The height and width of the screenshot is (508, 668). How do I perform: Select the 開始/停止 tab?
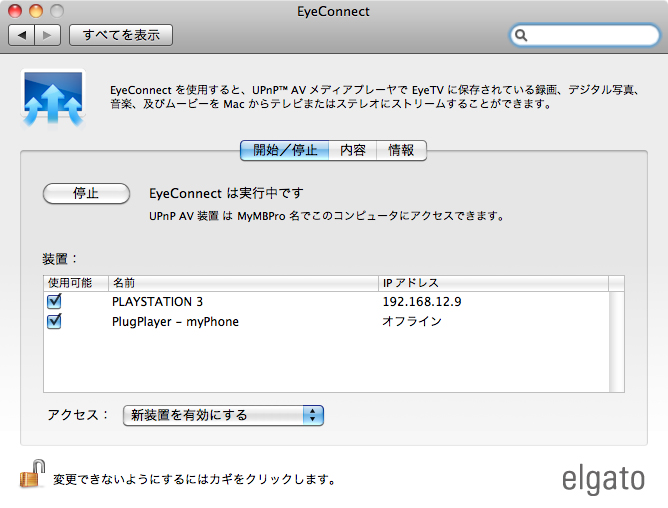coord(285,150)
